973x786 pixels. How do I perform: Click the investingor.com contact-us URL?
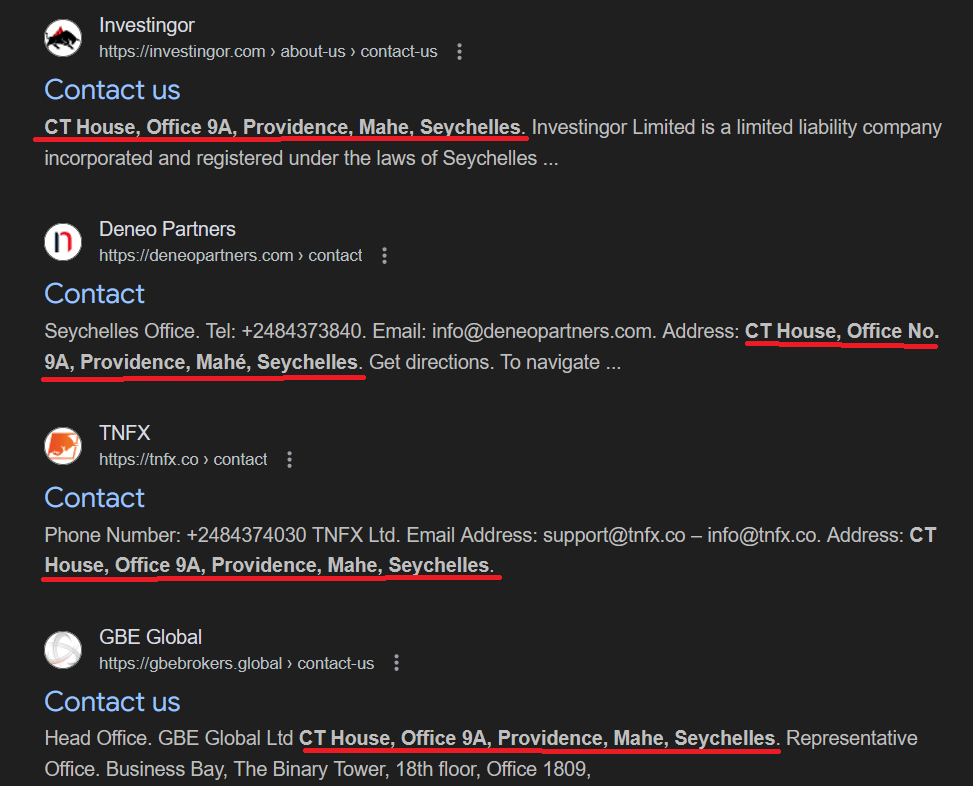click(x=268, y=51)
